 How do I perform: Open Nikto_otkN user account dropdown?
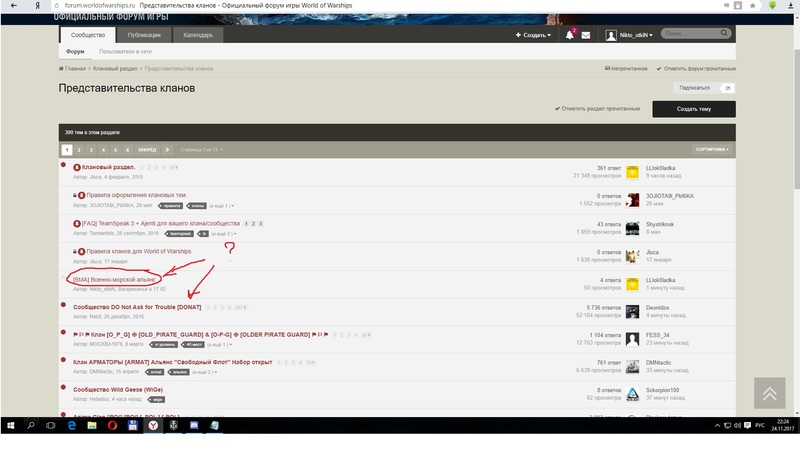point(629,35)
